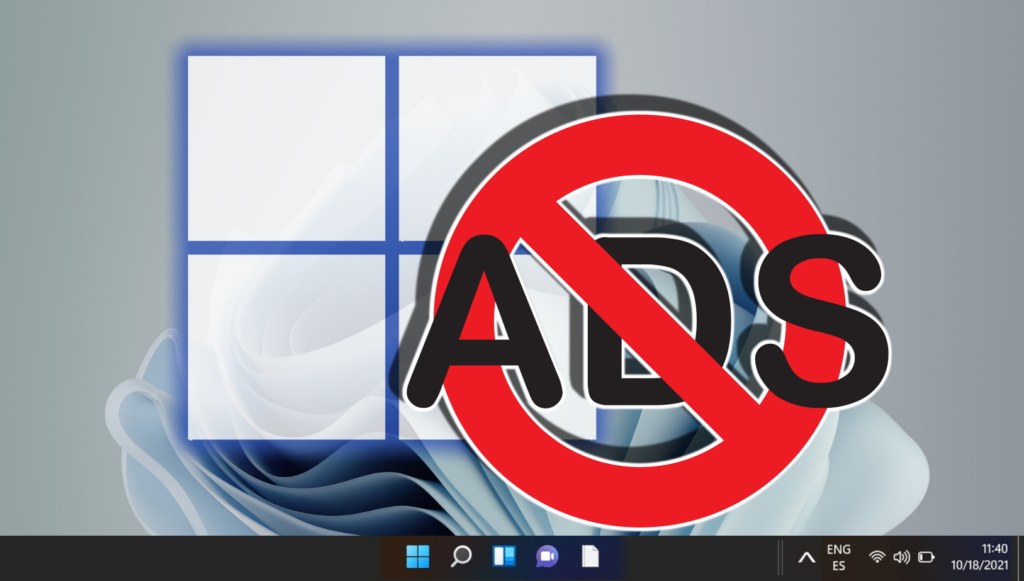Open the ENG ES language switcher
Screen dimensions: 1024x581
click(839, 557)
